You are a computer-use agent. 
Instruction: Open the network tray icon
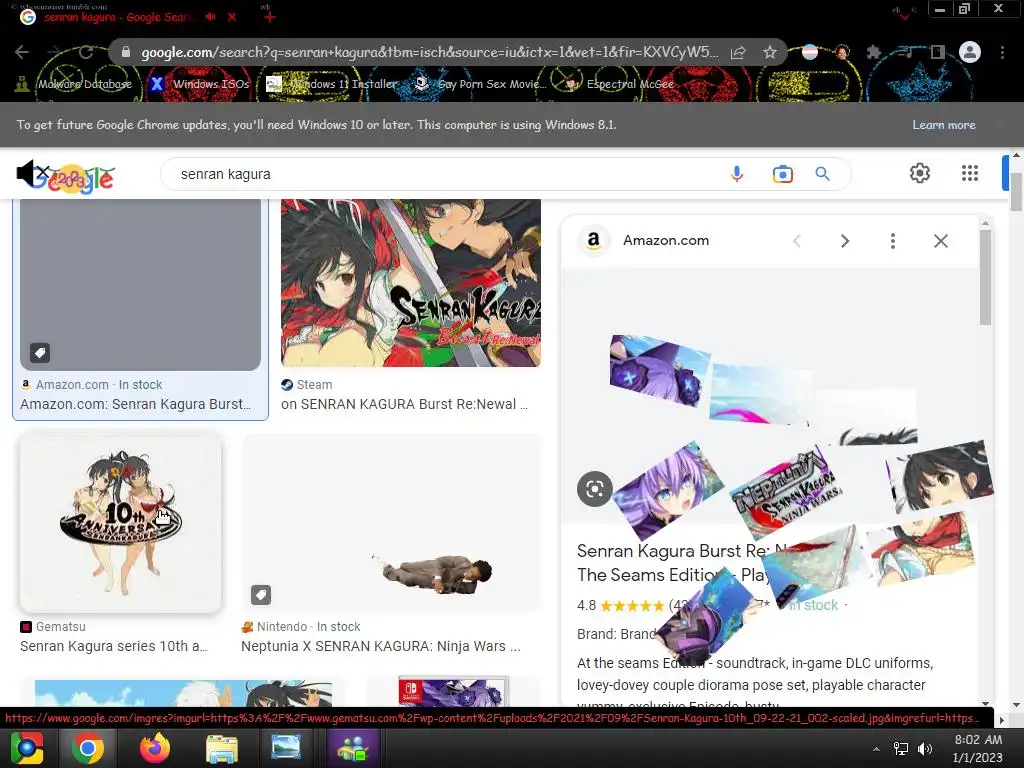point(901,749)
